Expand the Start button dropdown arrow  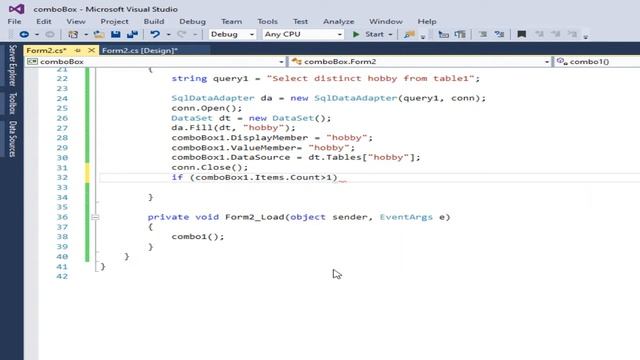(390, 35)
